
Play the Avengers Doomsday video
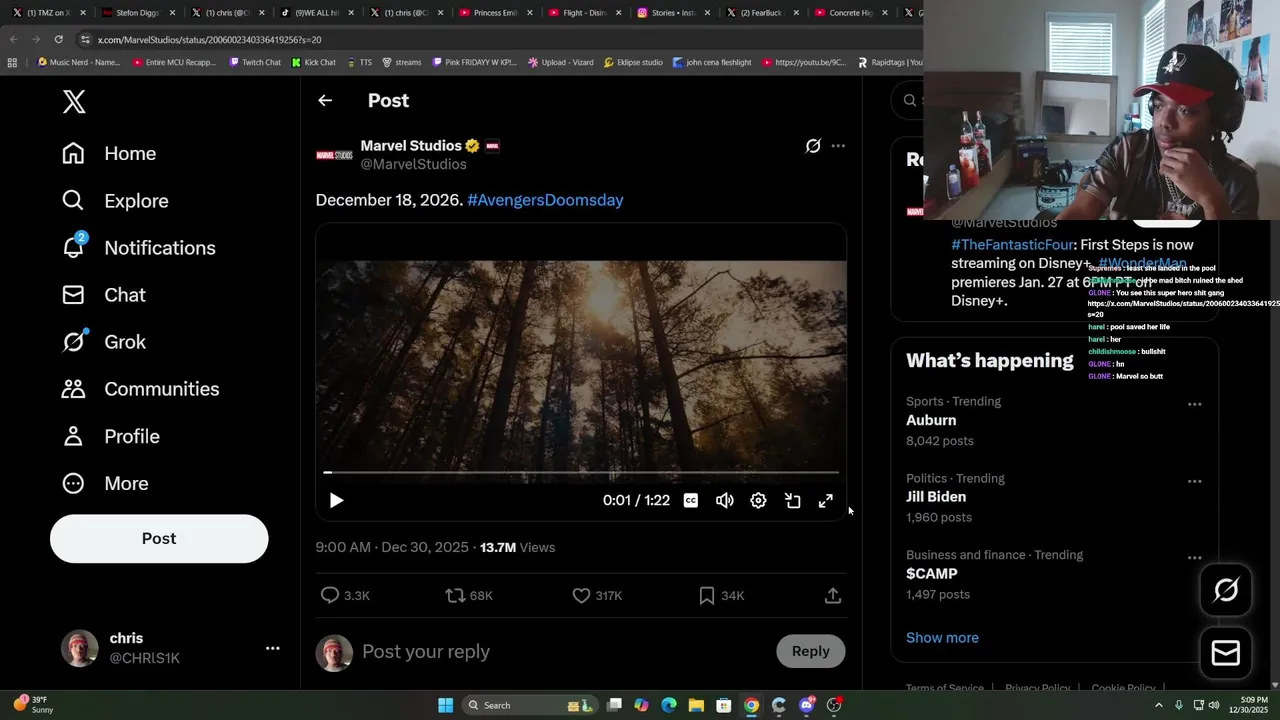click(336, 500)
